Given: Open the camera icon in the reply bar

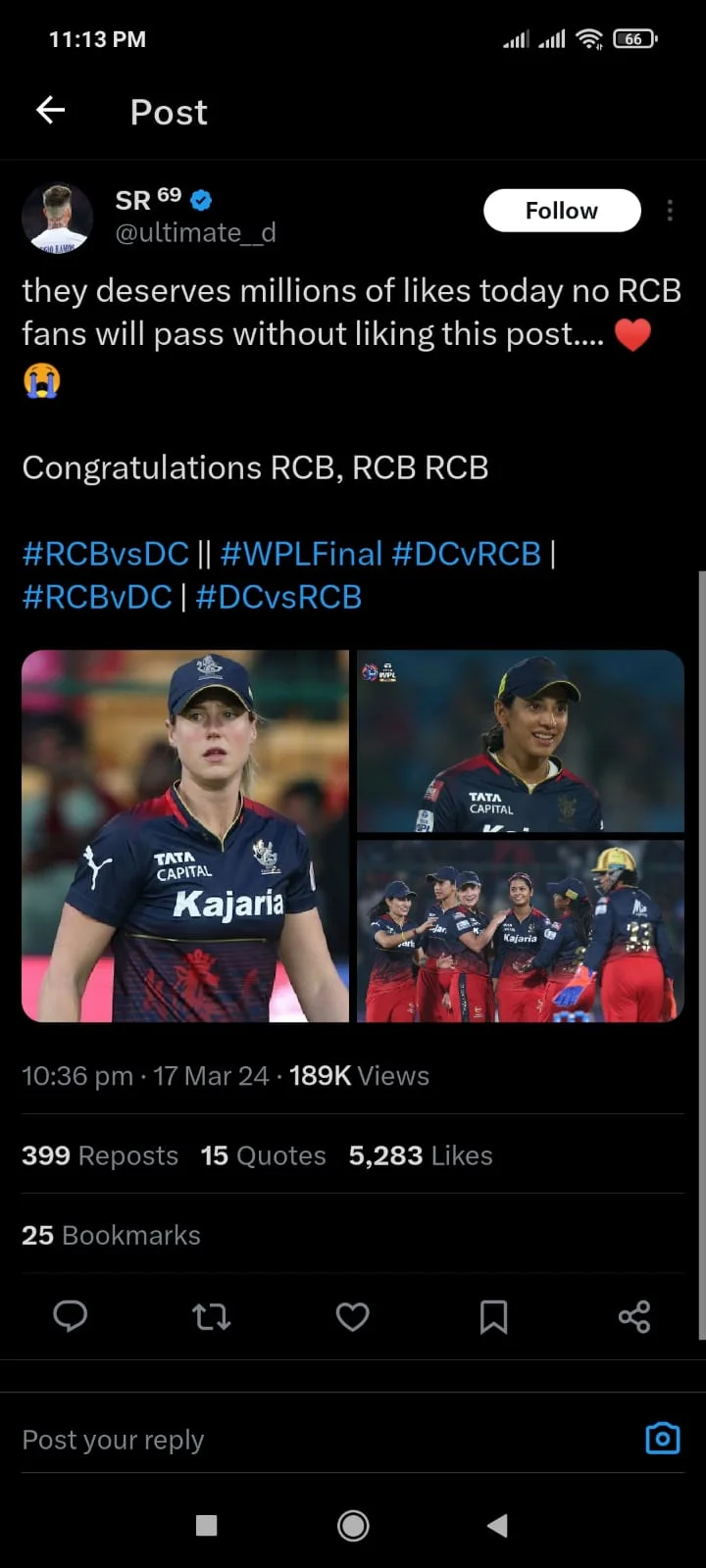Looking at the screenshot, I should click(662, 1438).
